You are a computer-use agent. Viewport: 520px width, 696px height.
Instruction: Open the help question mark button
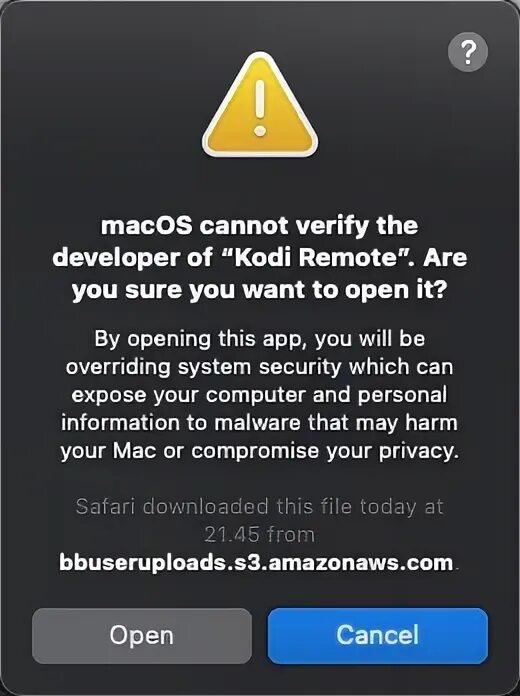click(468, 52)
